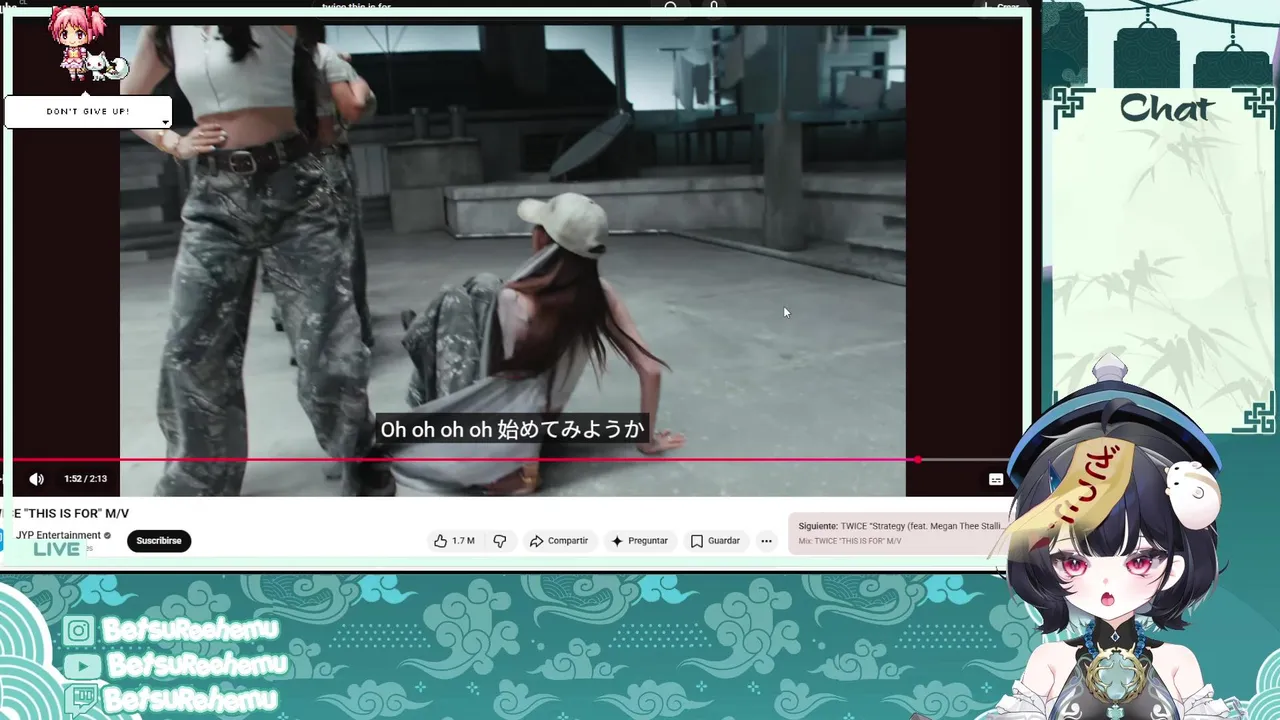Click the Japanese subtitle line on video

[x=512, y=430]
